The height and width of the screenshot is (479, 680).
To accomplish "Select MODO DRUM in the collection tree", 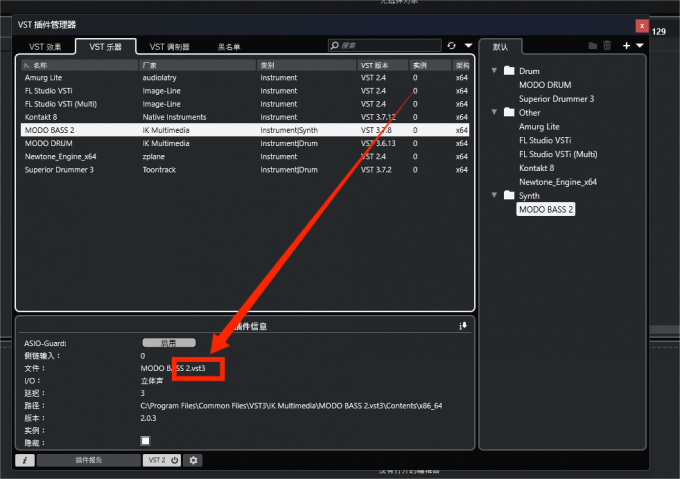I will (x=545, y=85).
